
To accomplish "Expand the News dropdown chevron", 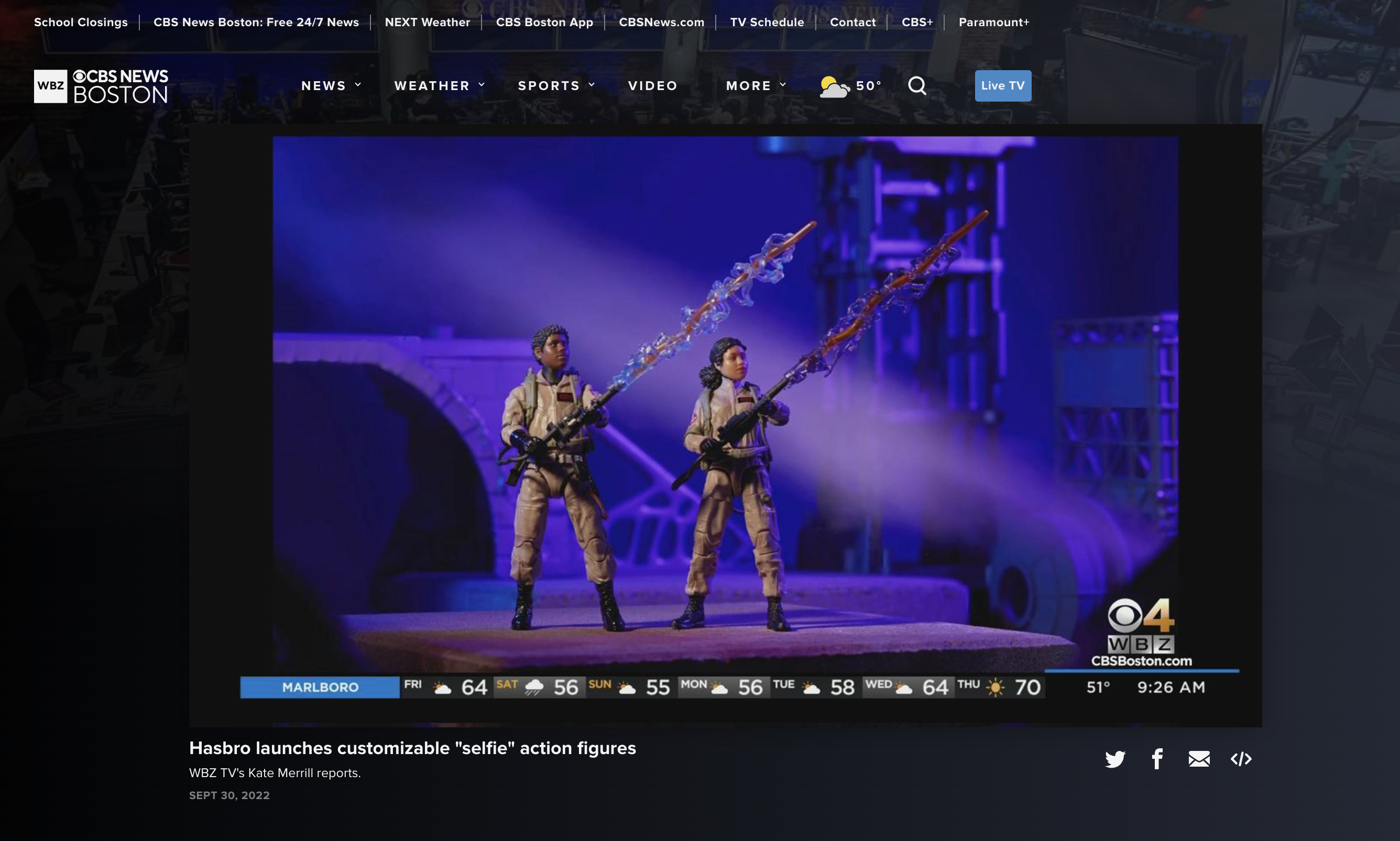I will pos(358,85).
